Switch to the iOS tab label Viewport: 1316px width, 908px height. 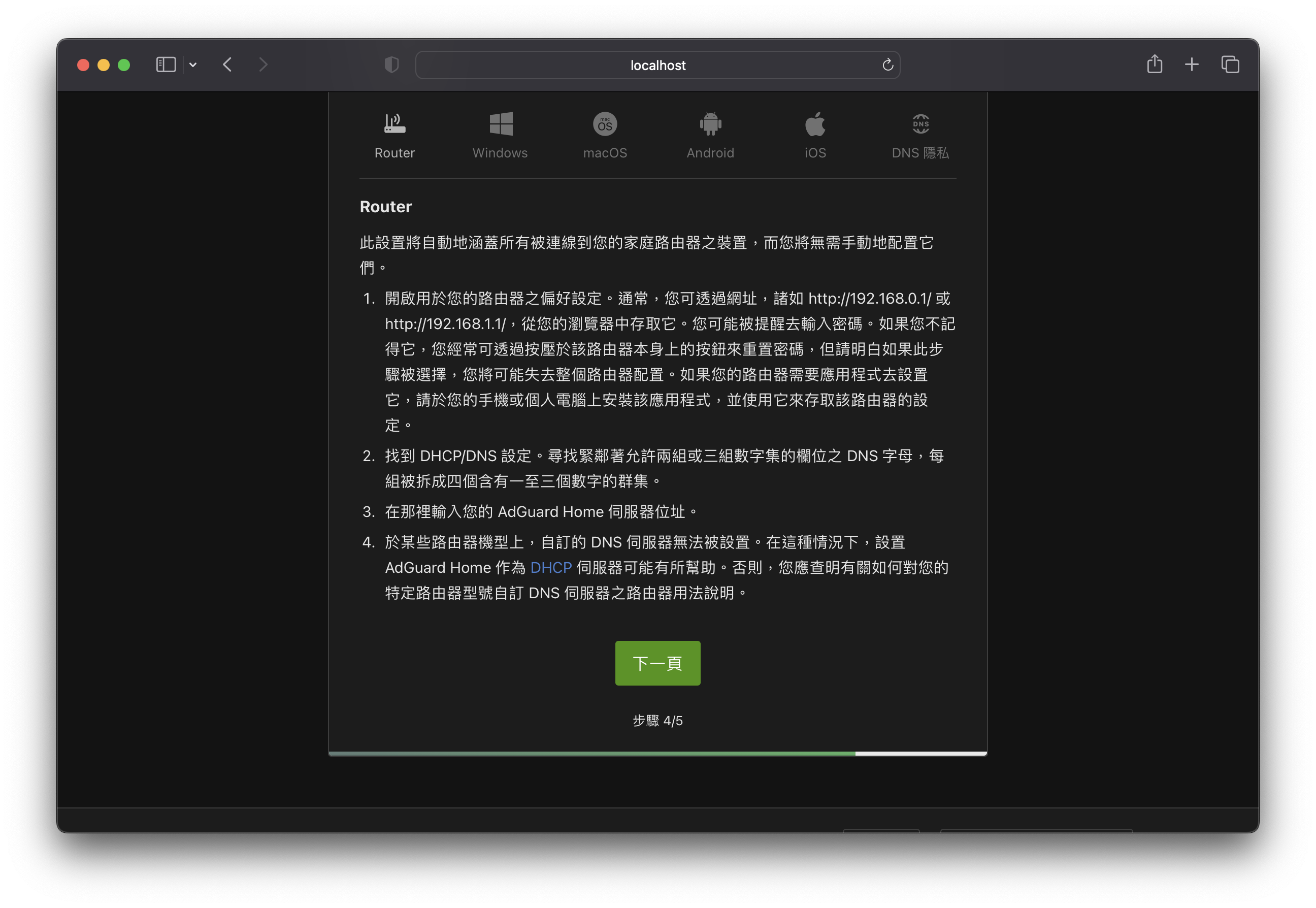point(814,152)
